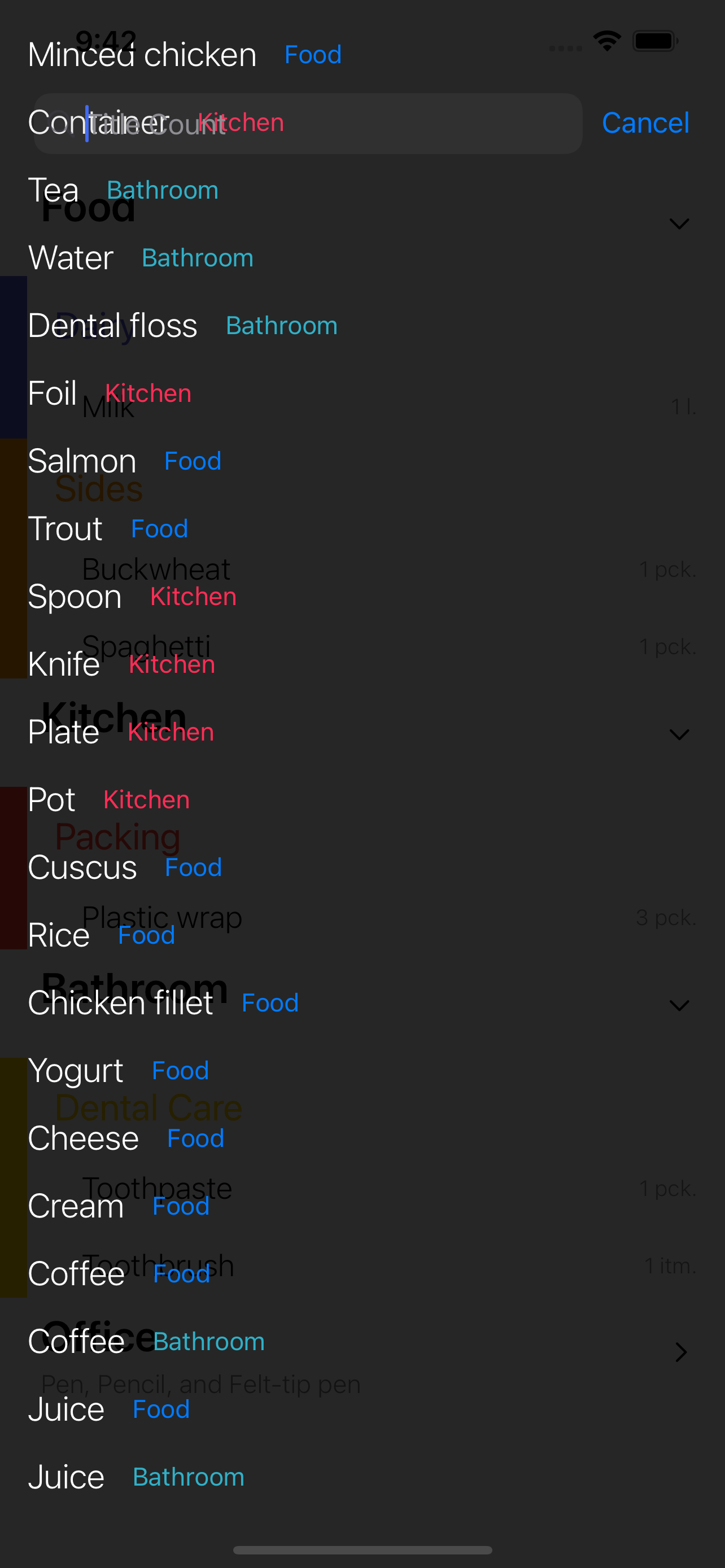
Task: Select the Minced chicken suggestion
Action: tap(142, 55)
